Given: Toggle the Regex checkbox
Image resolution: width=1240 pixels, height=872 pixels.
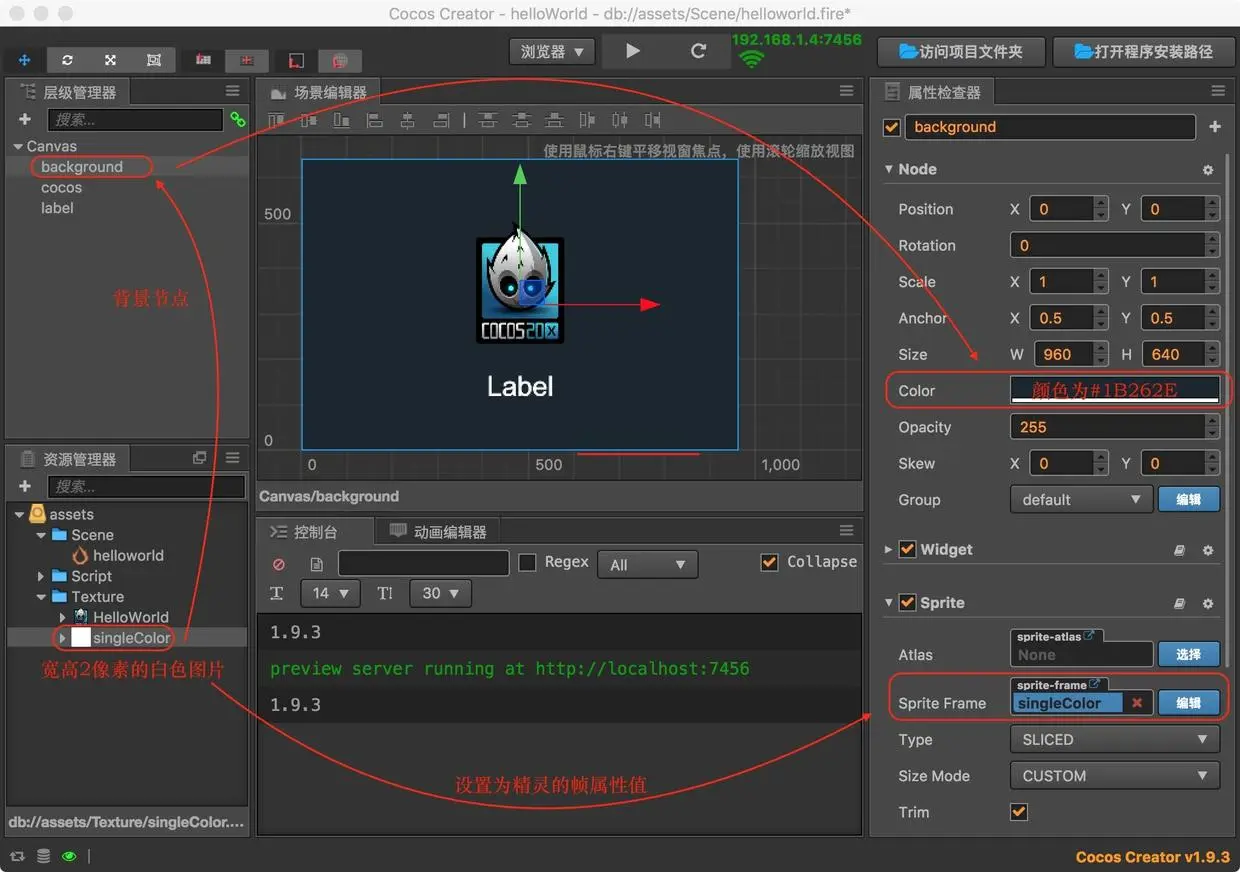Looking at the screenshot, I should [x=527, y=563].
